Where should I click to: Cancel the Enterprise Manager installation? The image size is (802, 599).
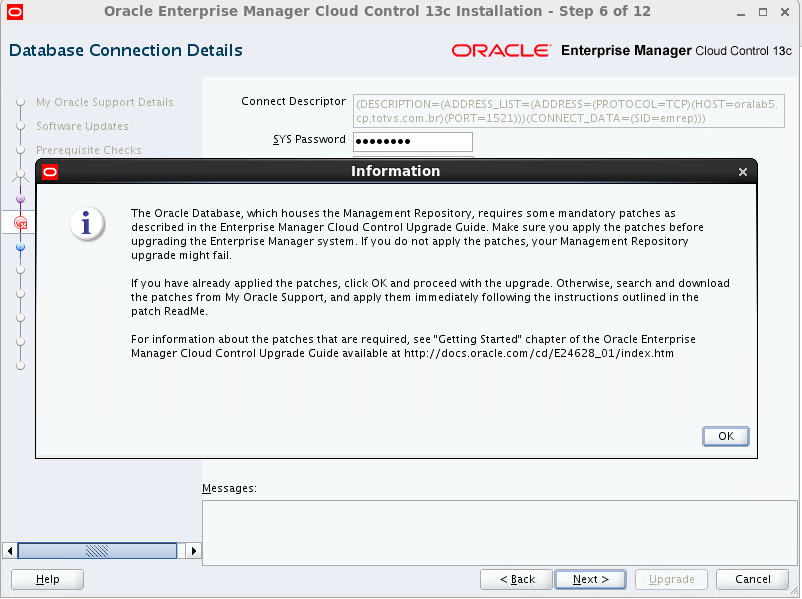pos(752,579)
